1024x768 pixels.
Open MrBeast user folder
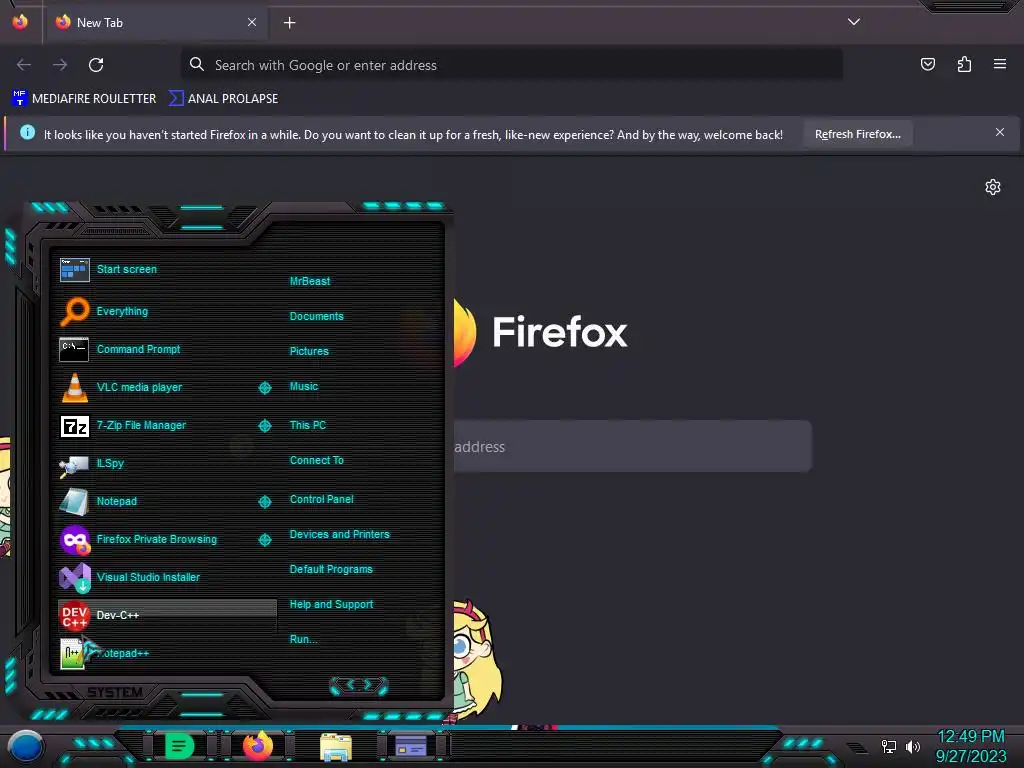click(x=310, y=281)
